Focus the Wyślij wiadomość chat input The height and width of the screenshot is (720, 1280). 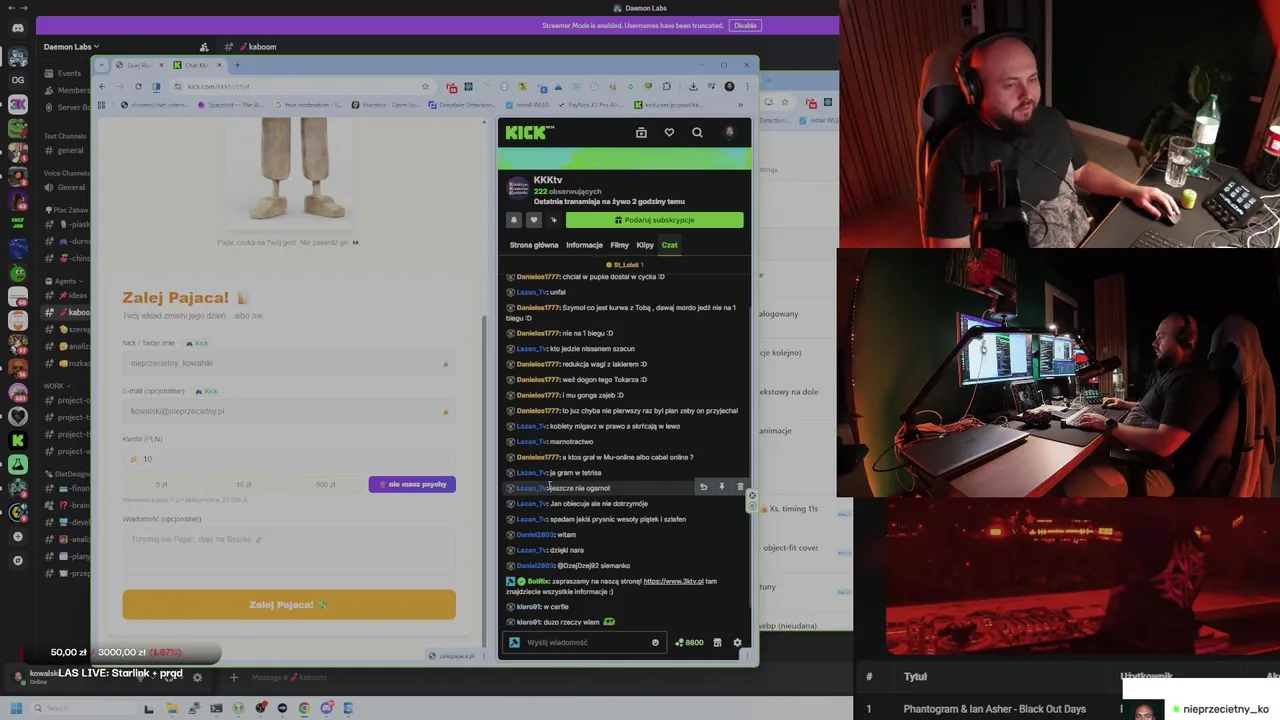(x=585, y=643)
